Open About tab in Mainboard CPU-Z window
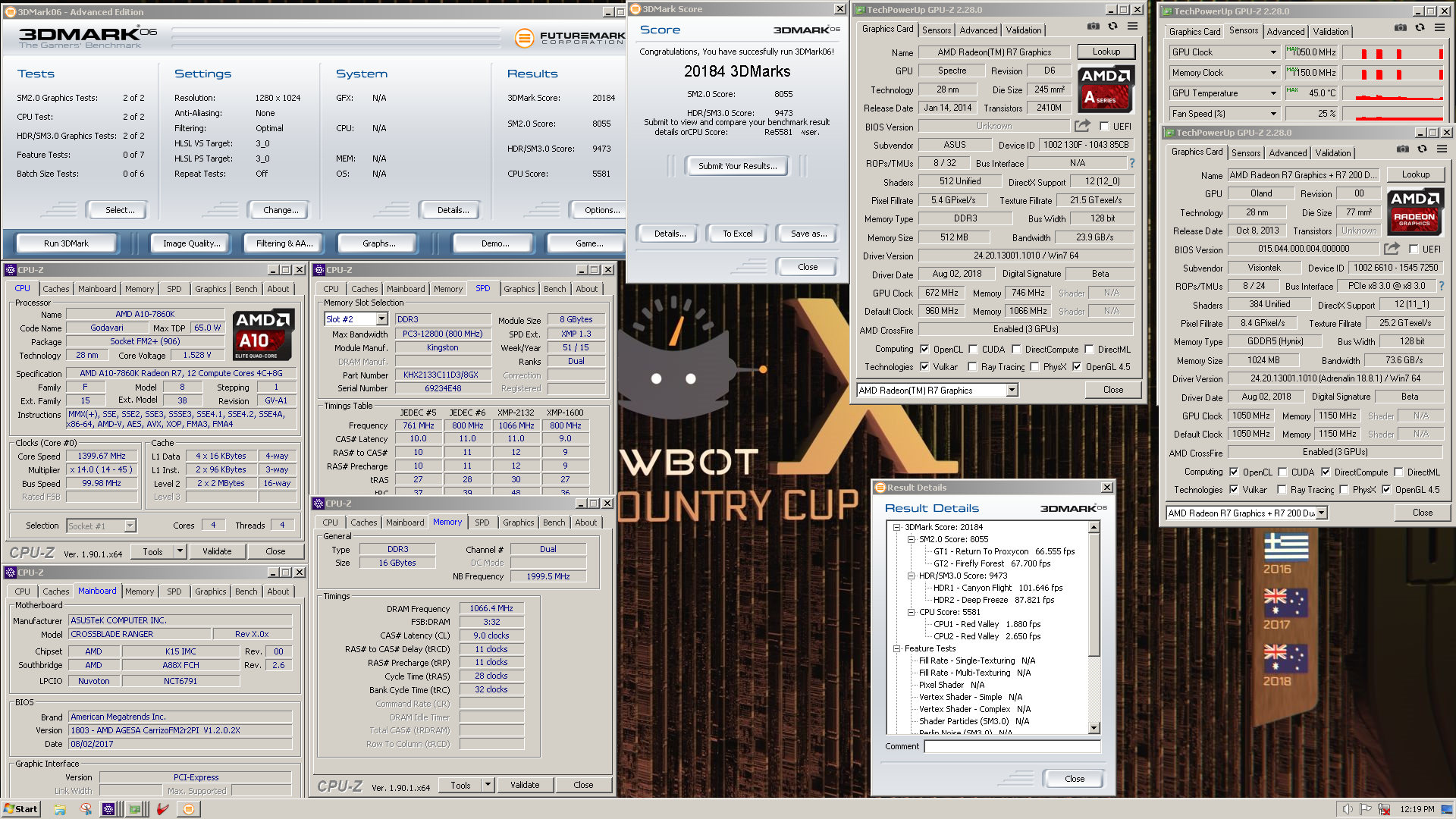 click(278, 591)
